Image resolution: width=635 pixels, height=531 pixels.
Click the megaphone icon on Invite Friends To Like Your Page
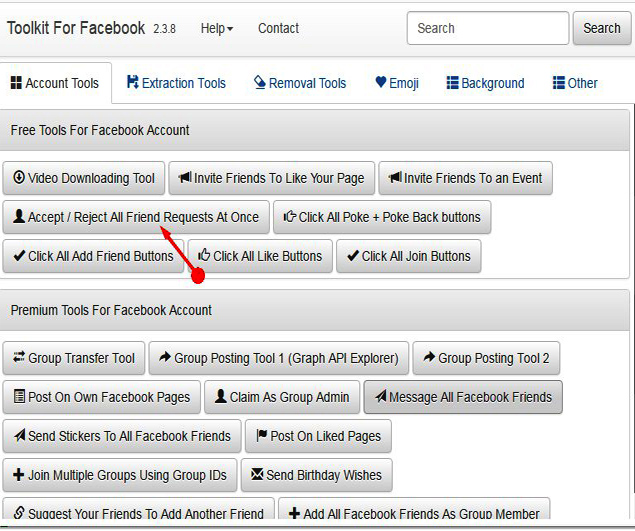[185, 177]
